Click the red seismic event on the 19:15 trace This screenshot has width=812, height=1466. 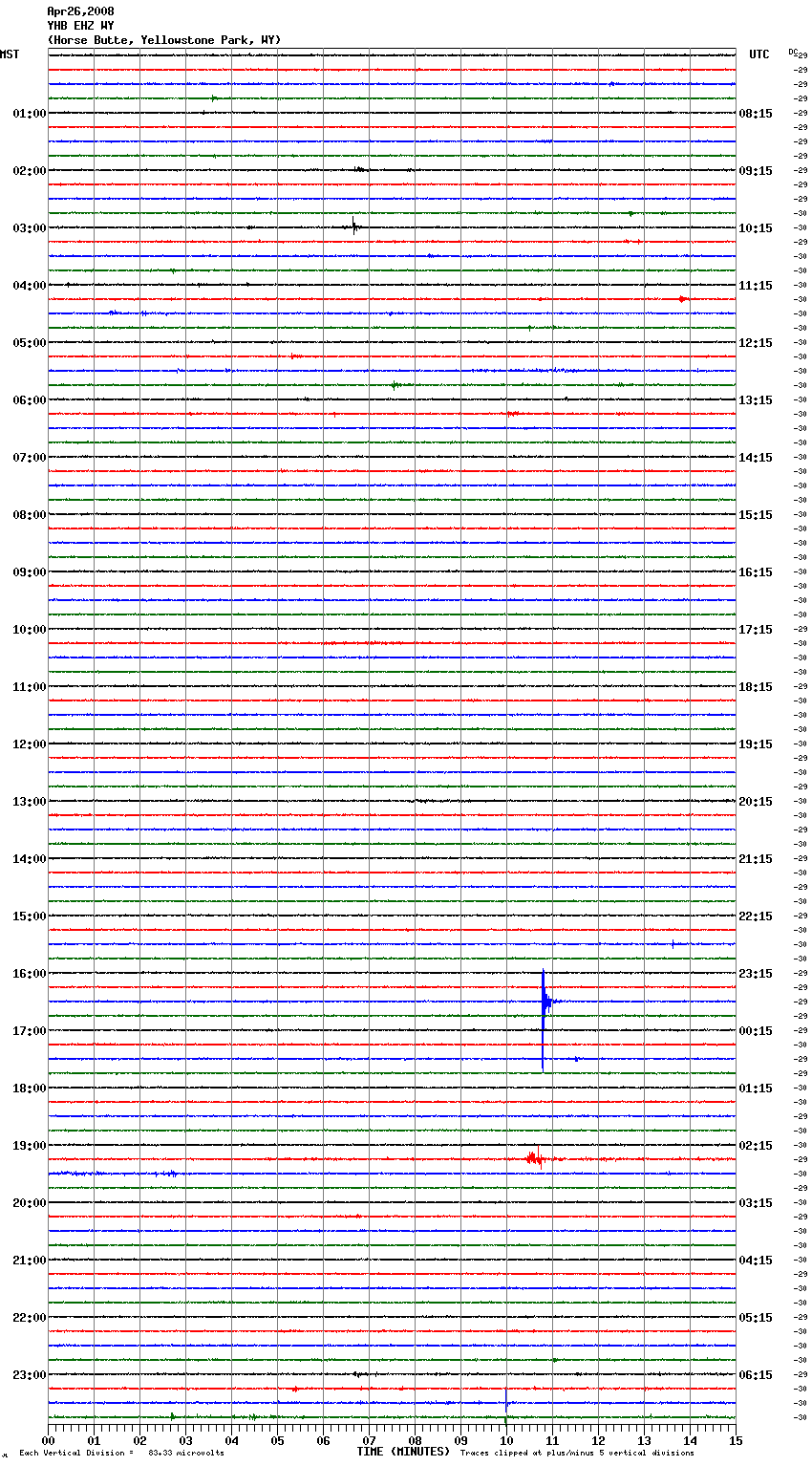point(536,1158)
